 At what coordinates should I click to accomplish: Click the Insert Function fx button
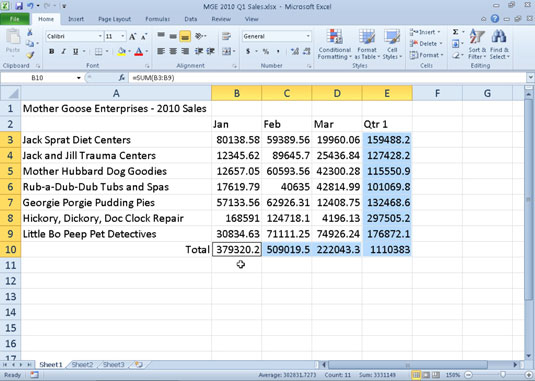(121, 78)
